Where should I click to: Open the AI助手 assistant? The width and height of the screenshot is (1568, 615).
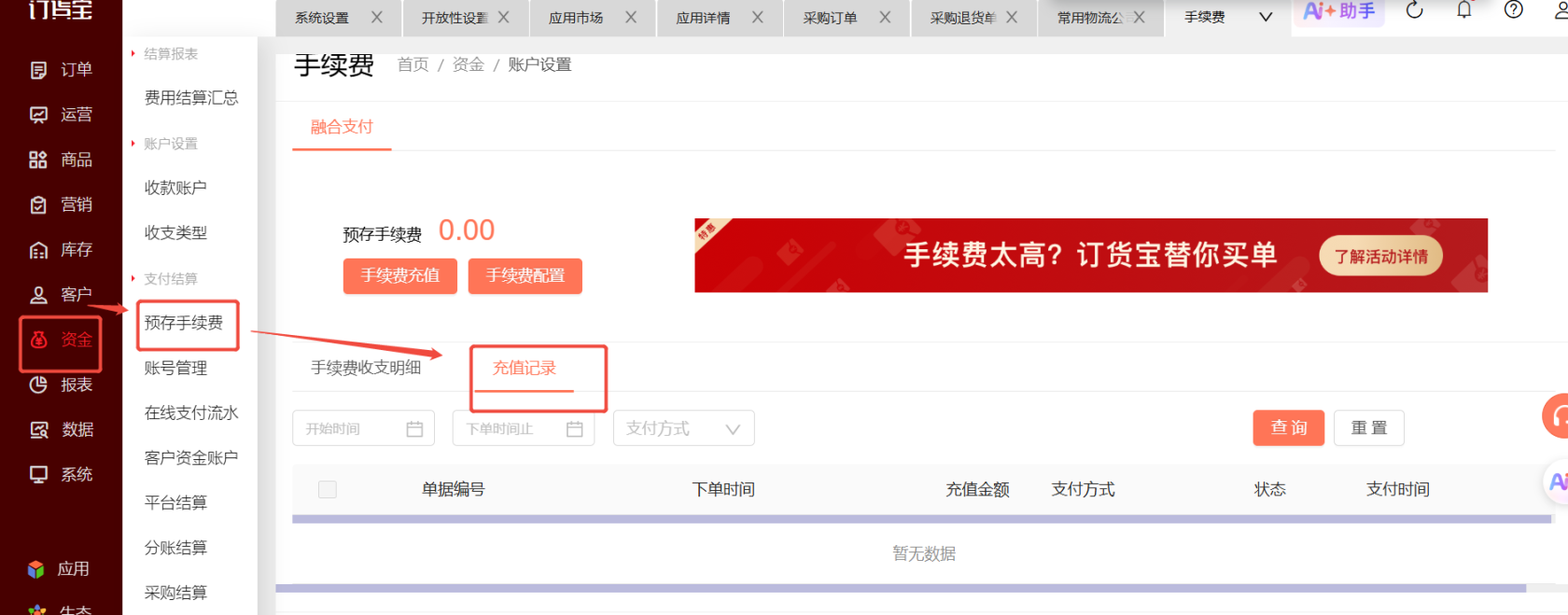pyautogui.click(x=1338, y=11)
